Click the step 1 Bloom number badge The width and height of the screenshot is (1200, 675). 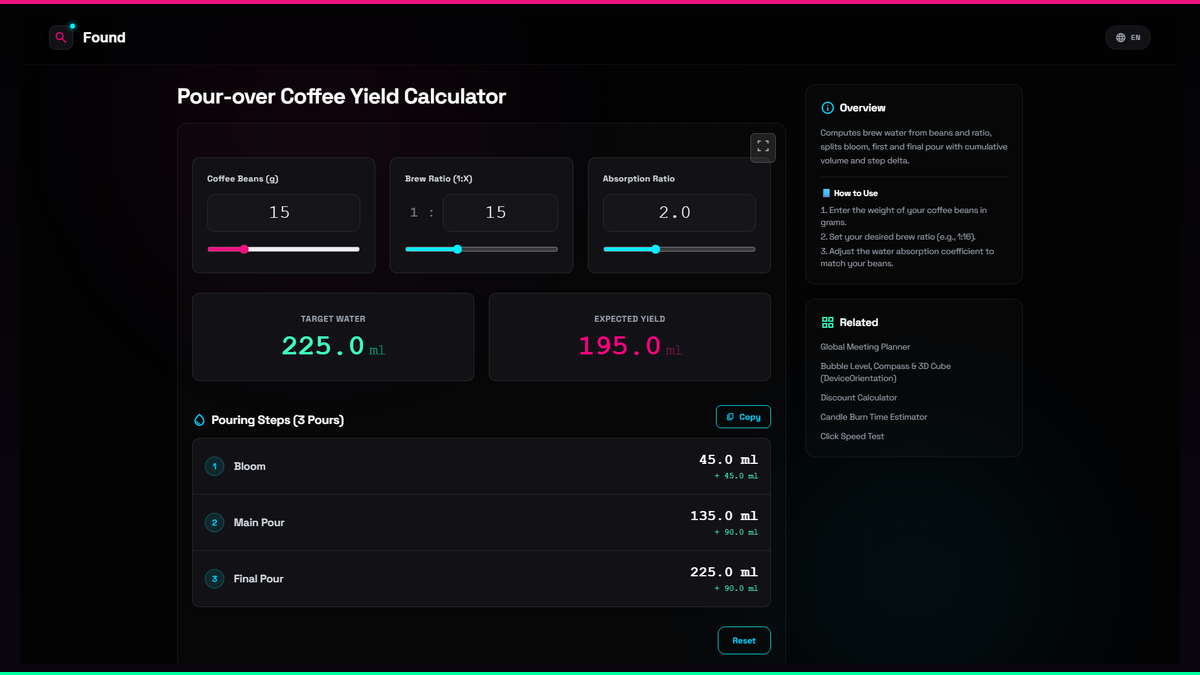point(214,466)
